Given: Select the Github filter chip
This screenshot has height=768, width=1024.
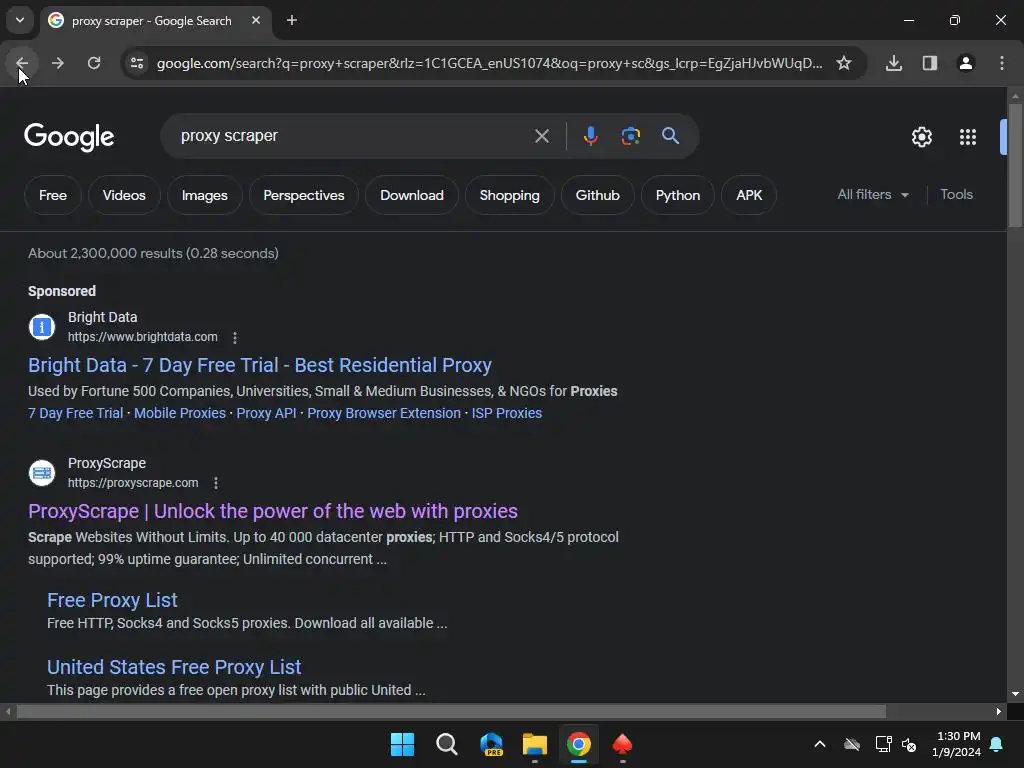Looking at the screenshot, I should (598, 195).
